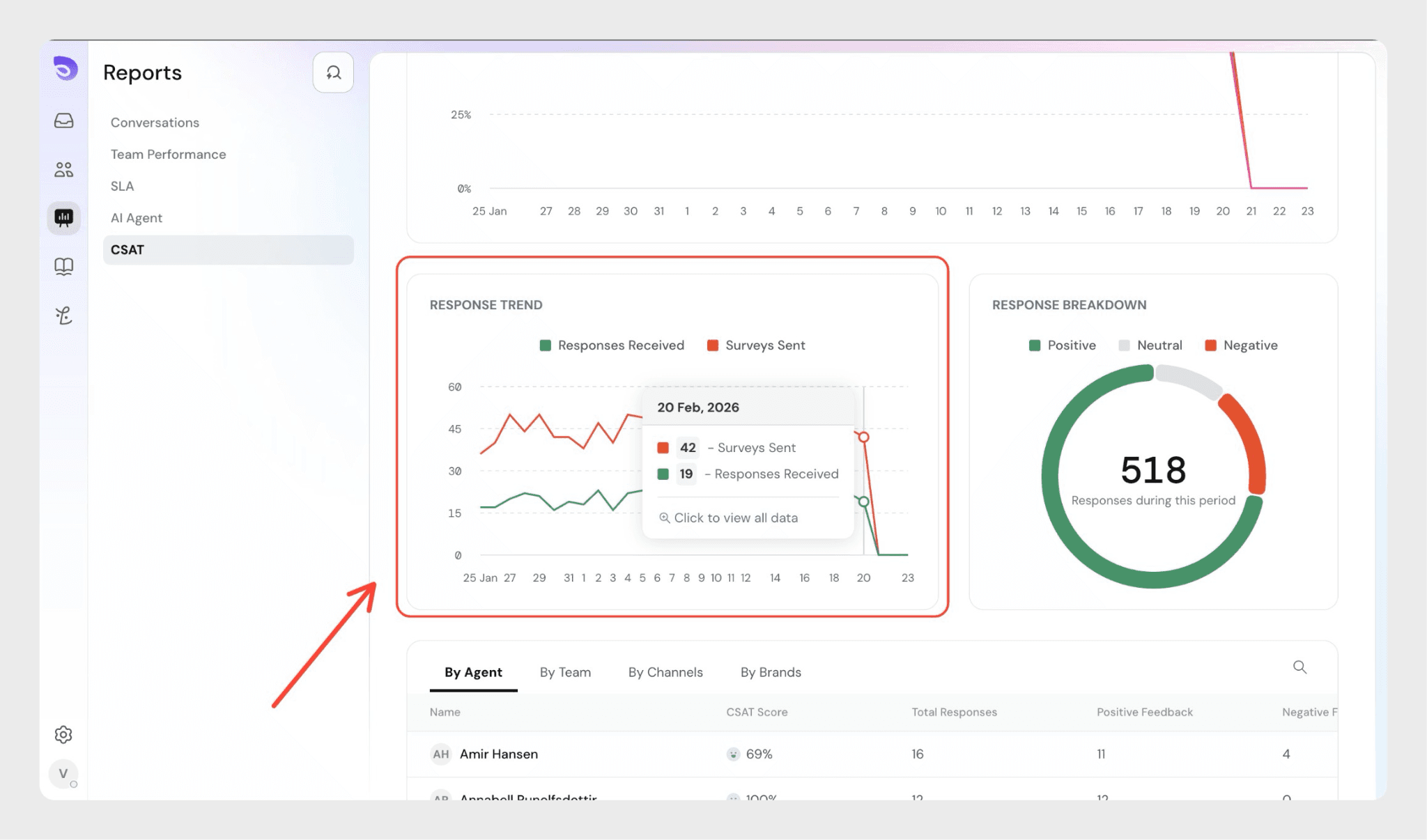The image size is (1427, 840).
Task: Open the contacts people icon
Action: [64, 169]
